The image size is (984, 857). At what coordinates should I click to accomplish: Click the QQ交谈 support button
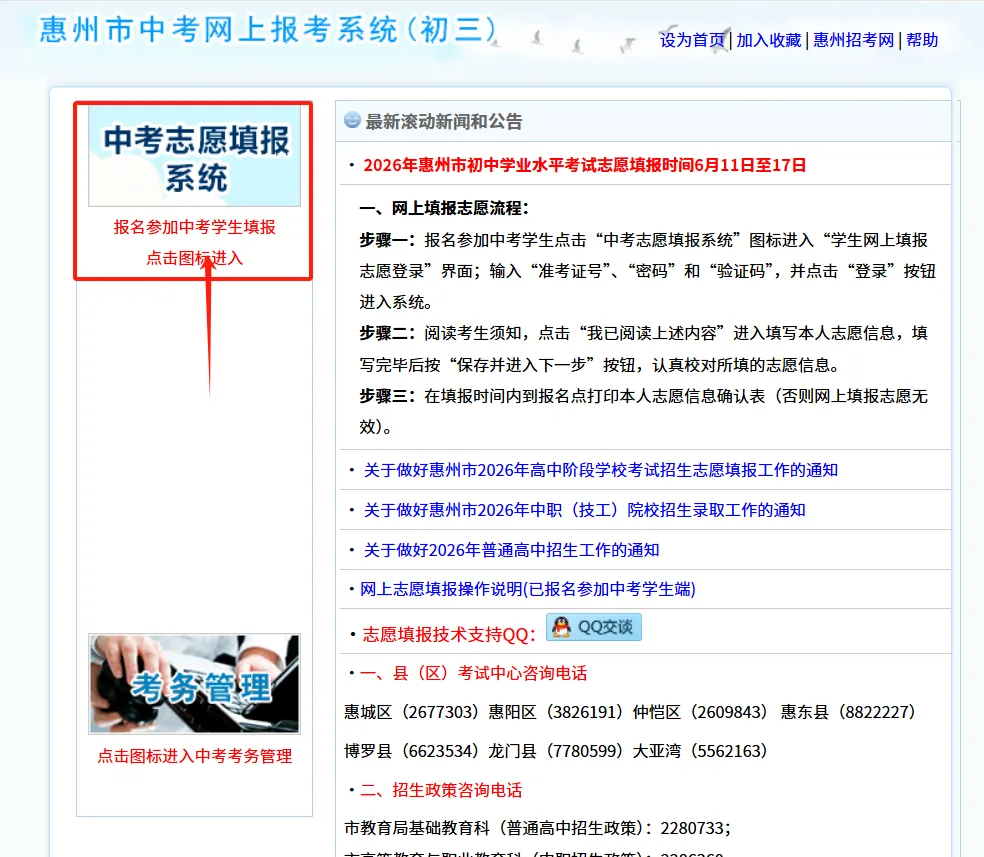[x=594, y=627]
